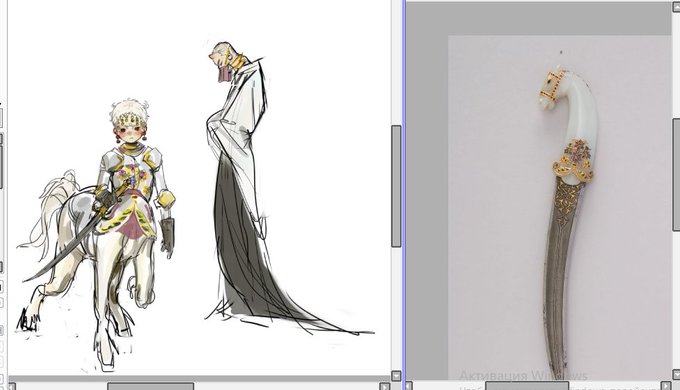
Task: Click the left canvas vertical scrollbar thumb
Action: coord(396,186)
